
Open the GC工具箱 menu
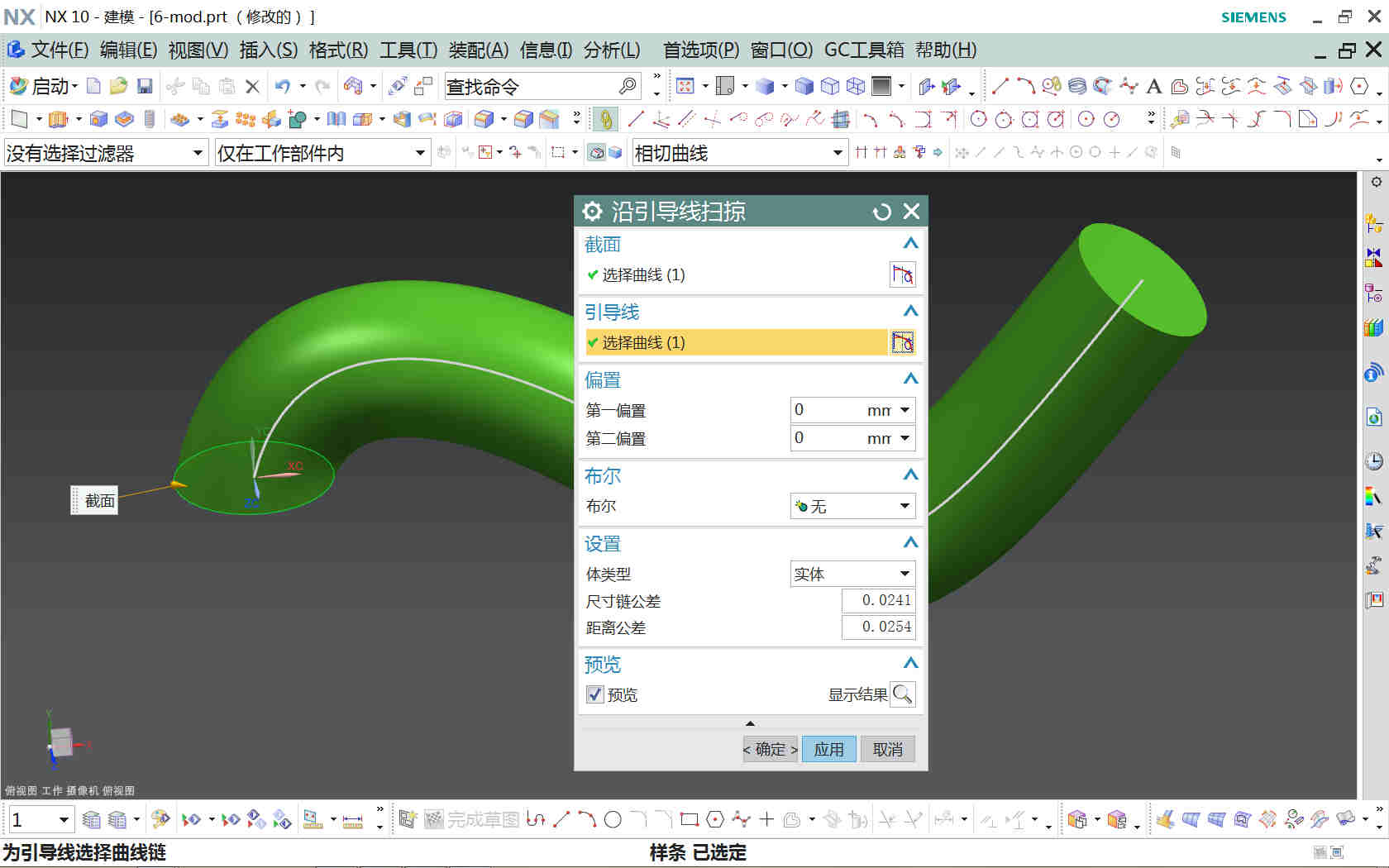coord(864,50)
